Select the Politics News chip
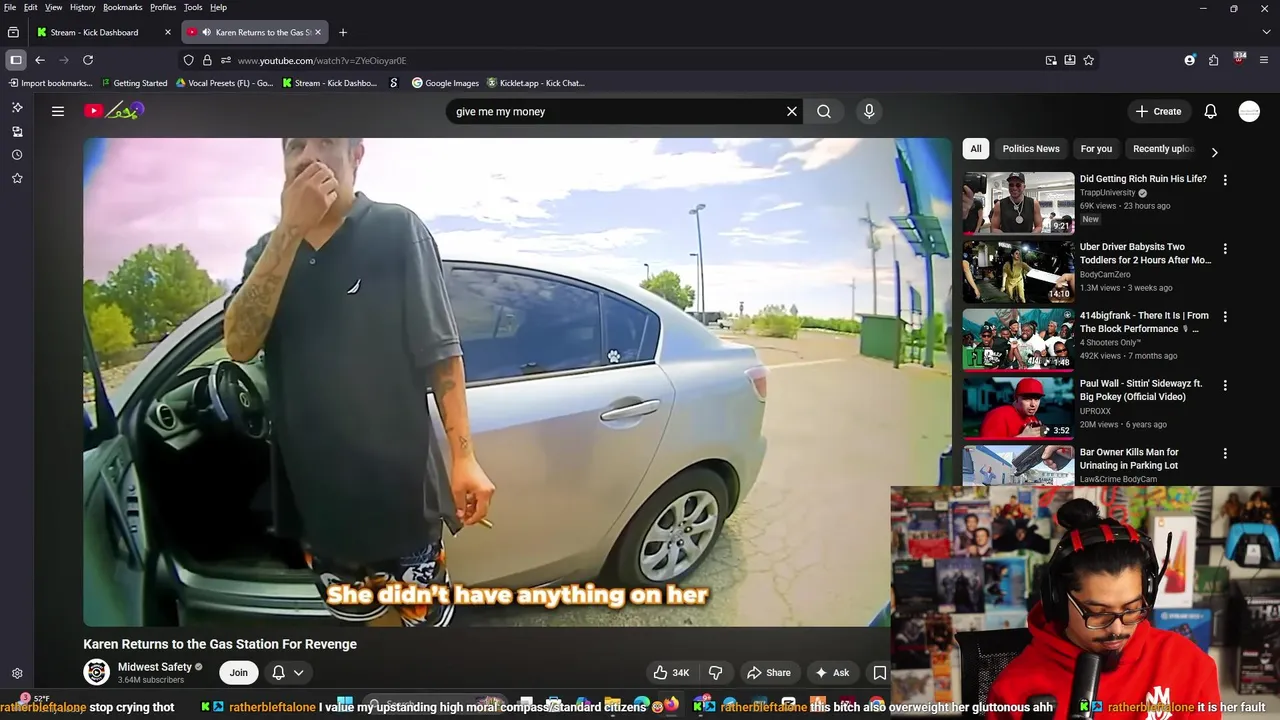The width and height of the screenshot is (1280, 720). (x=1031, y=148)
